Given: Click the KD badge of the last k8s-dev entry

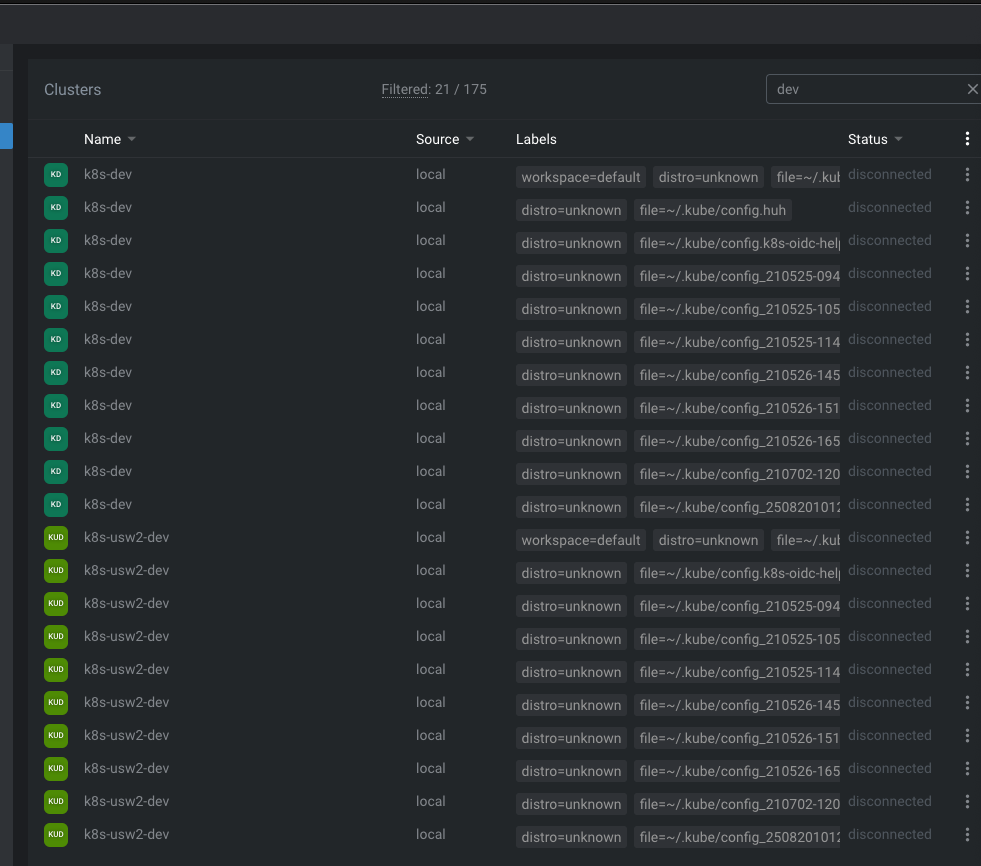Looking at the screenshot, I should pos(57,504).
